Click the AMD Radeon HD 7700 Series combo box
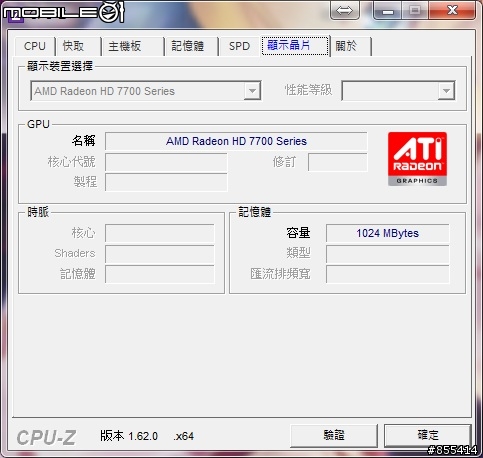 [146, 91]
